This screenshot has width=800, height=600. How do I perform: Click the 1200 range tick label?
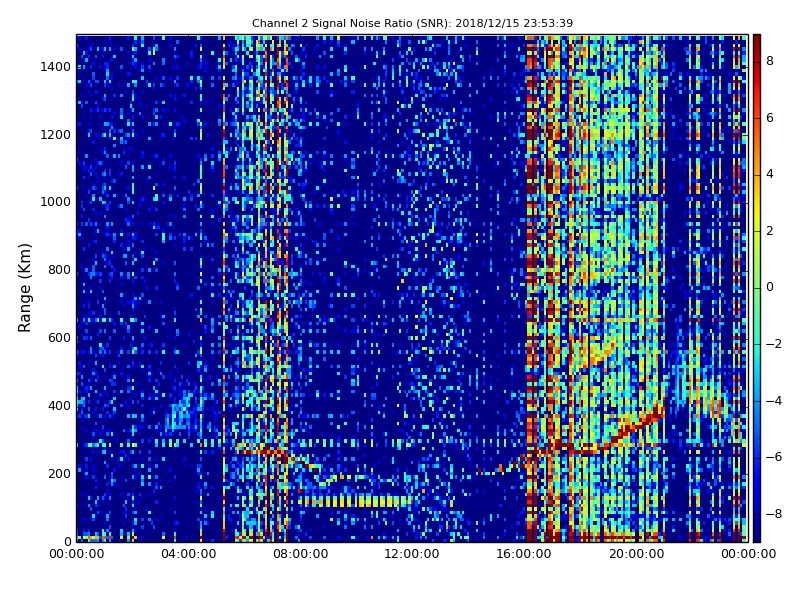[x=56, y=135]
